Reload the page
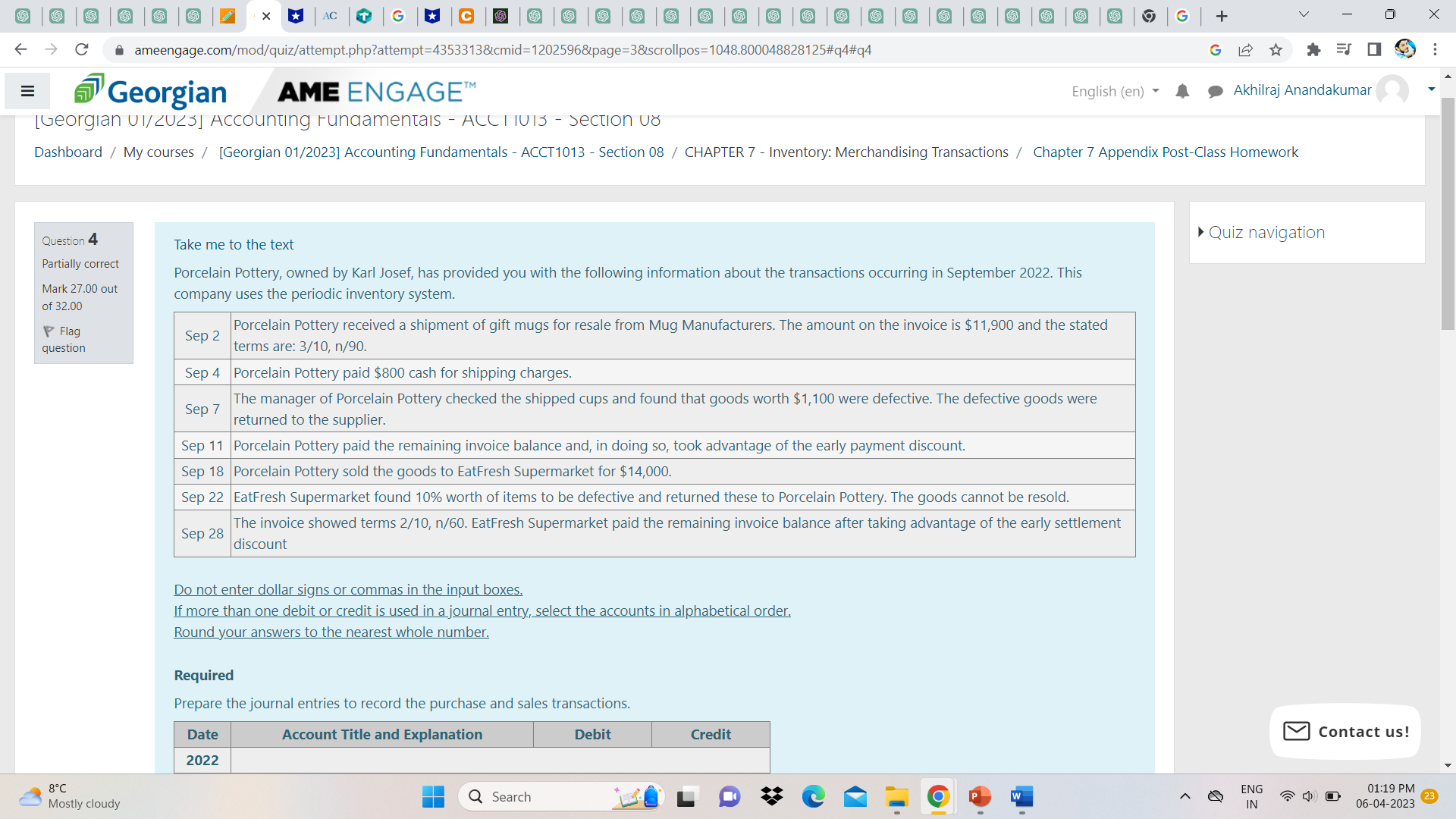This screenshot has height=819, width=1456. 82,50
